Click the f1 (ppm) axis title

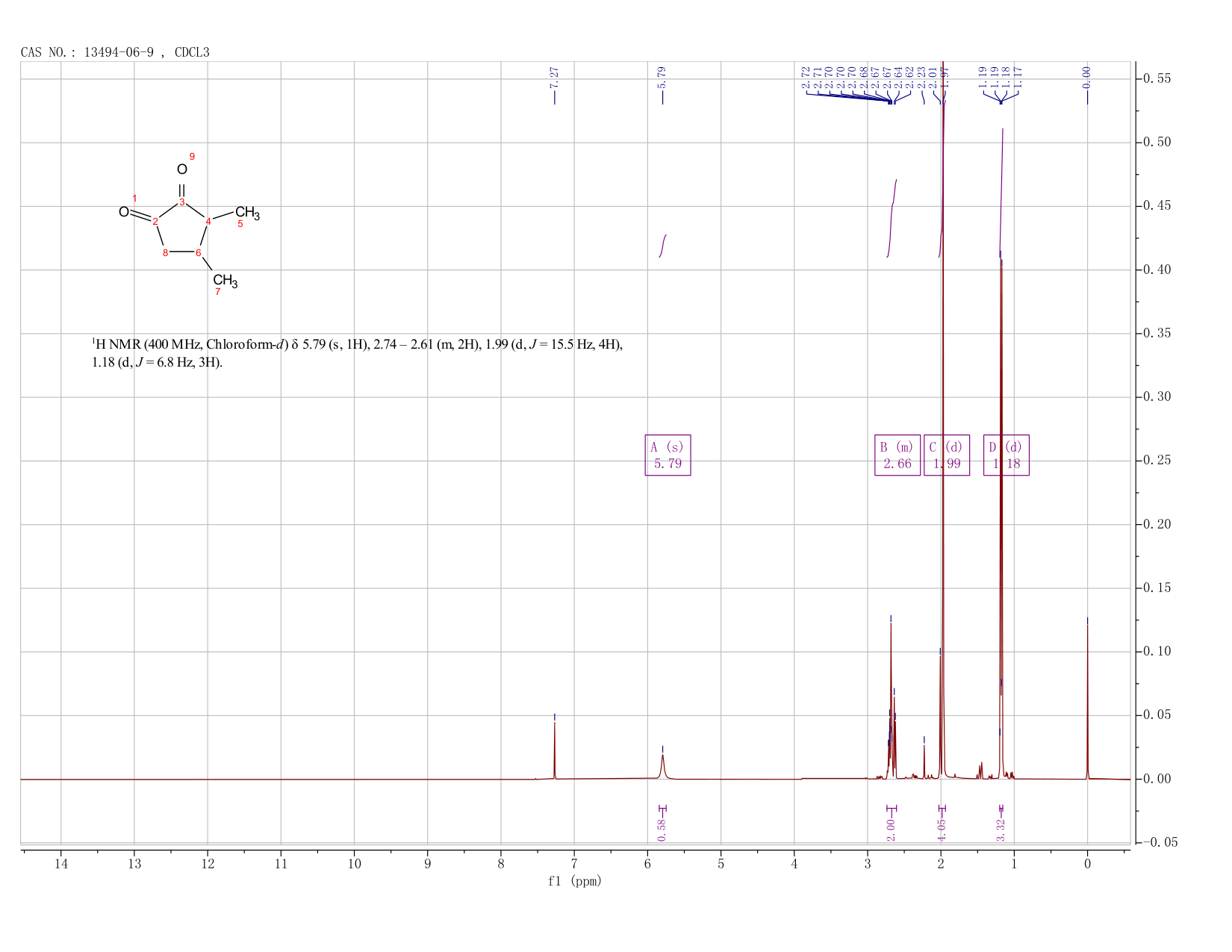coord(575,881)
